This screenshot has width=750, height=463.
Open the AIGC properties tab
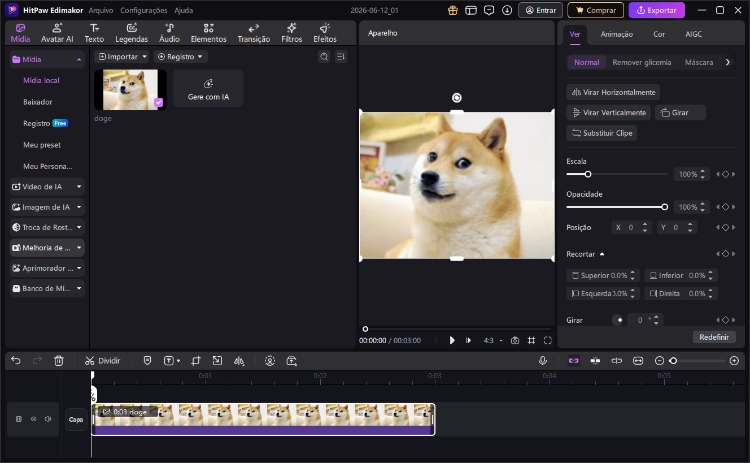[694, 34]
